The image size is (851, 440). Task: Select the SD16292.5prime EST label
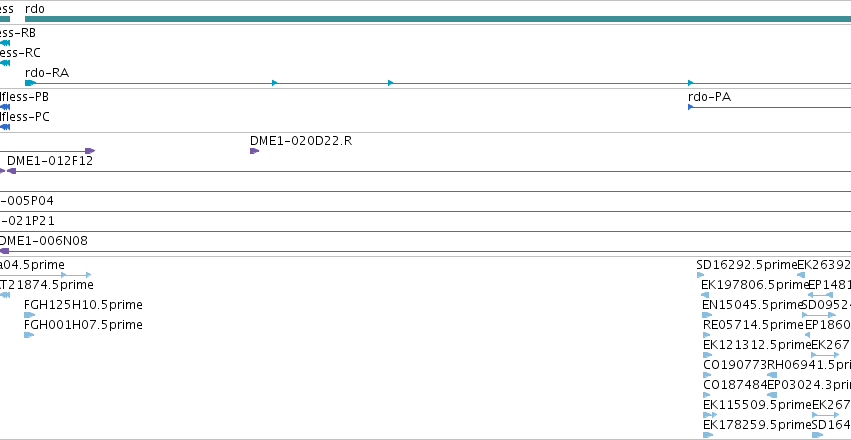click(x=747, y=265)
